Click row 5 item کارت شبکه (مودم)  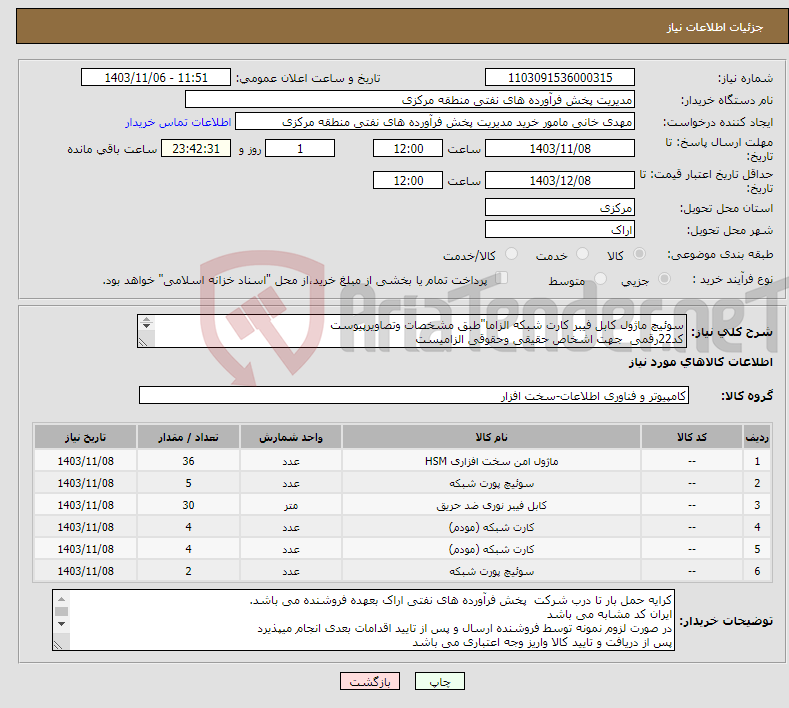491,549
